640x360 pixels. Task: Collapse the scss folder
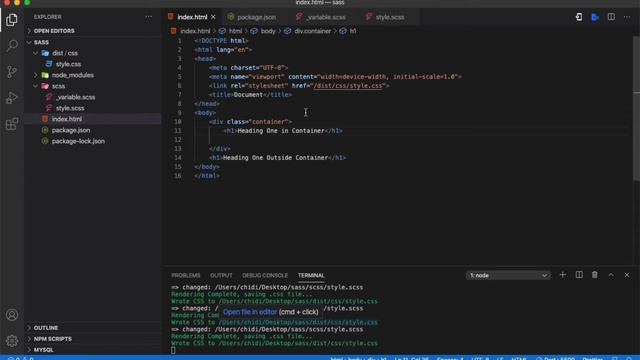tap(93, 86)
